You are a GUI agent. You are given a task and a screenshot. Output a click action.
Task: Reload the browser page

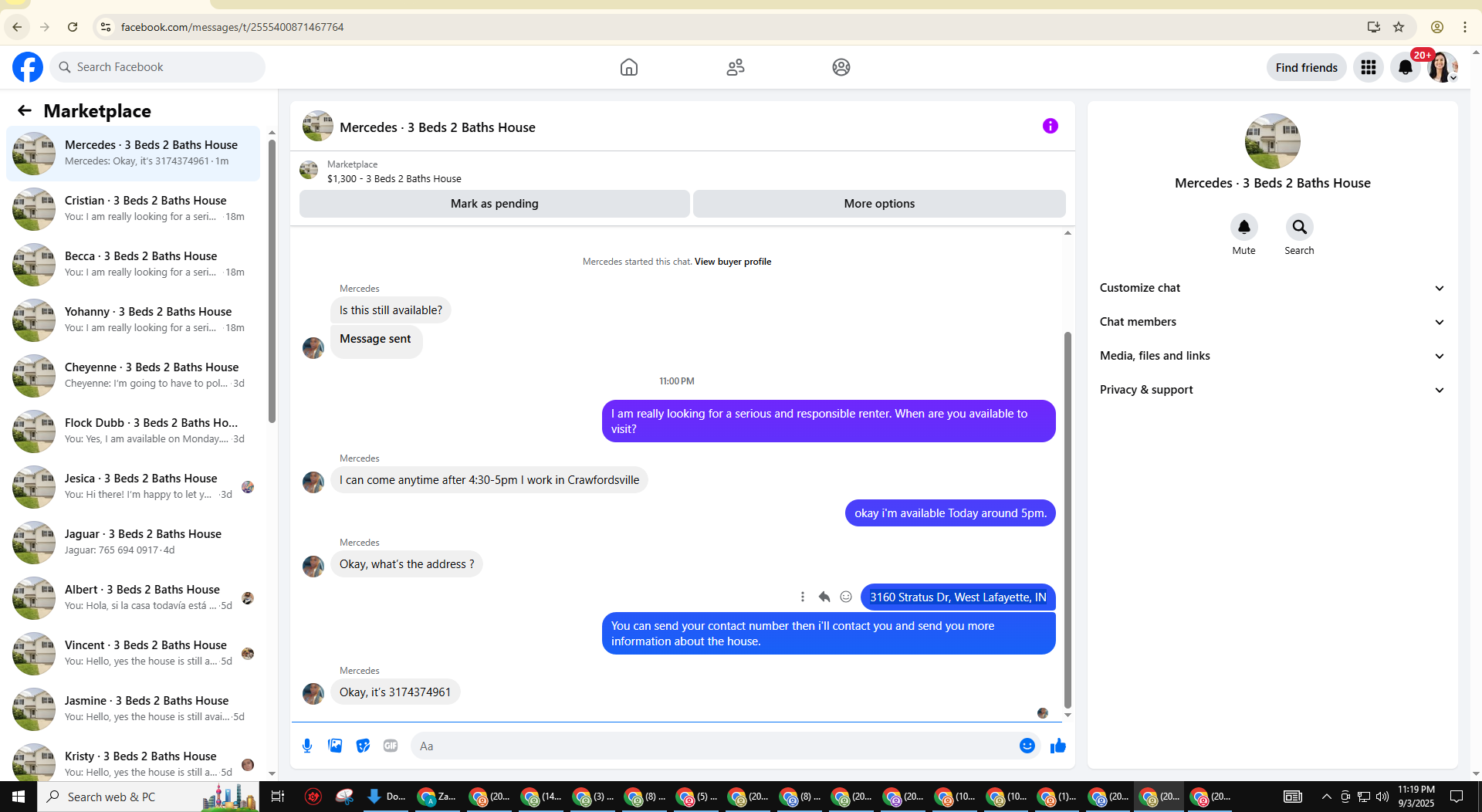point(73,27)
